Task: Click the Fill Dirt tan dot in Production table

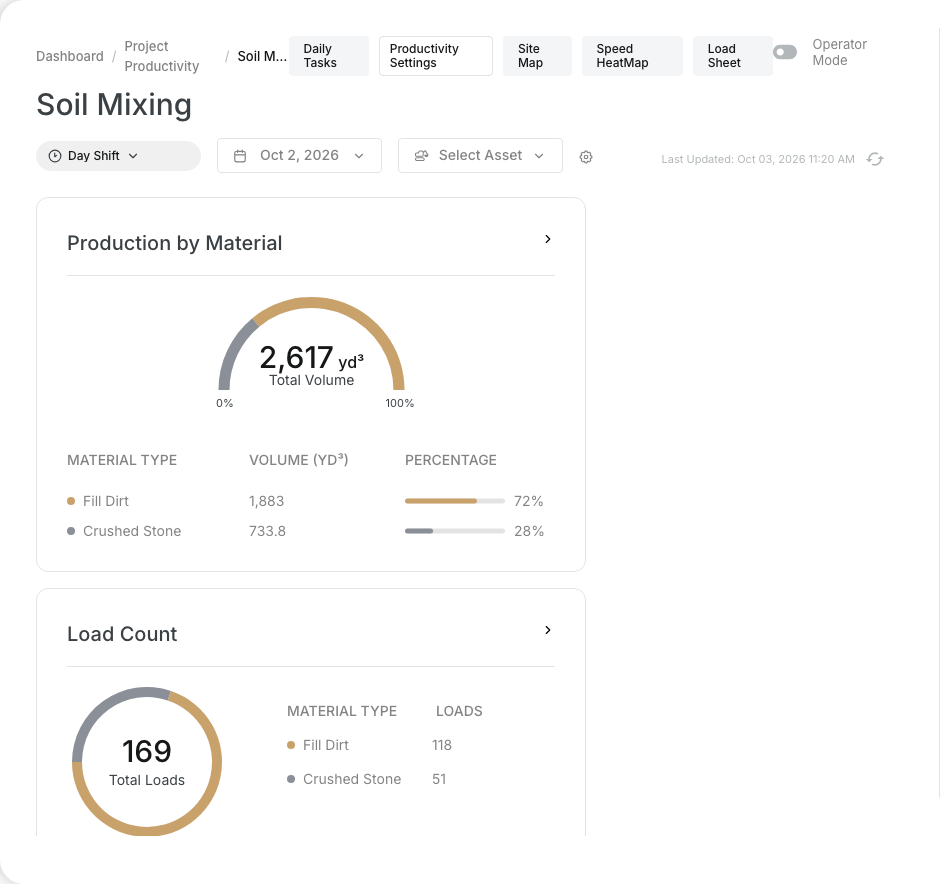Action: (x=71, y=501)
